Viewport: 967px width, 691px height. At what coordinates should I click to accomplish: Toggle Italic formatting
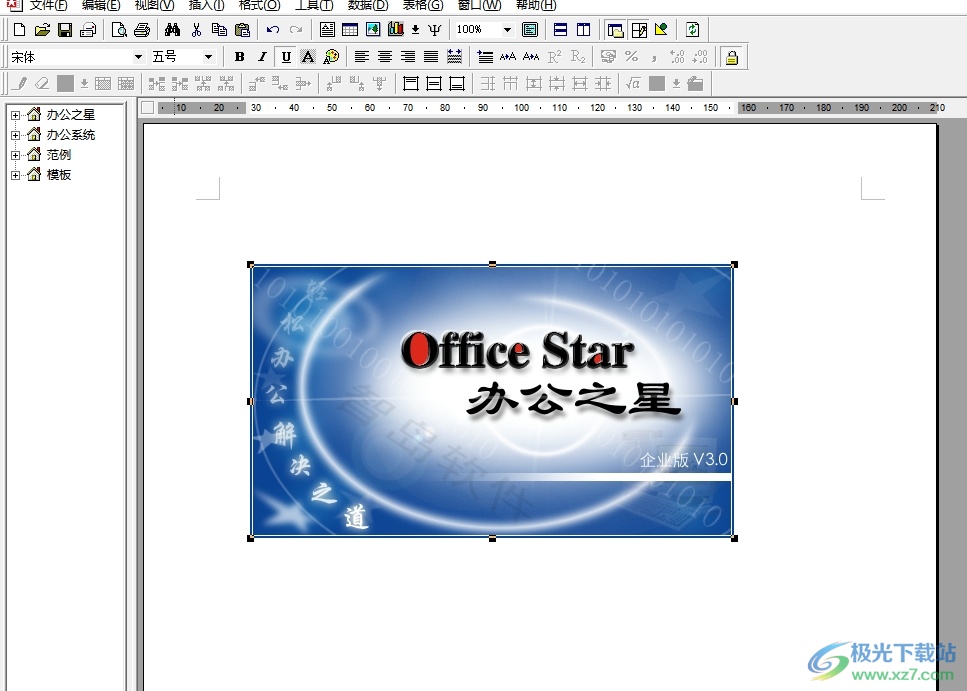pos(263,57)
